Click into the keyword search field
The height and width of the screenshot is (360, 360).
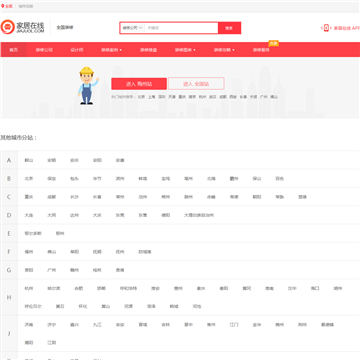181,28
